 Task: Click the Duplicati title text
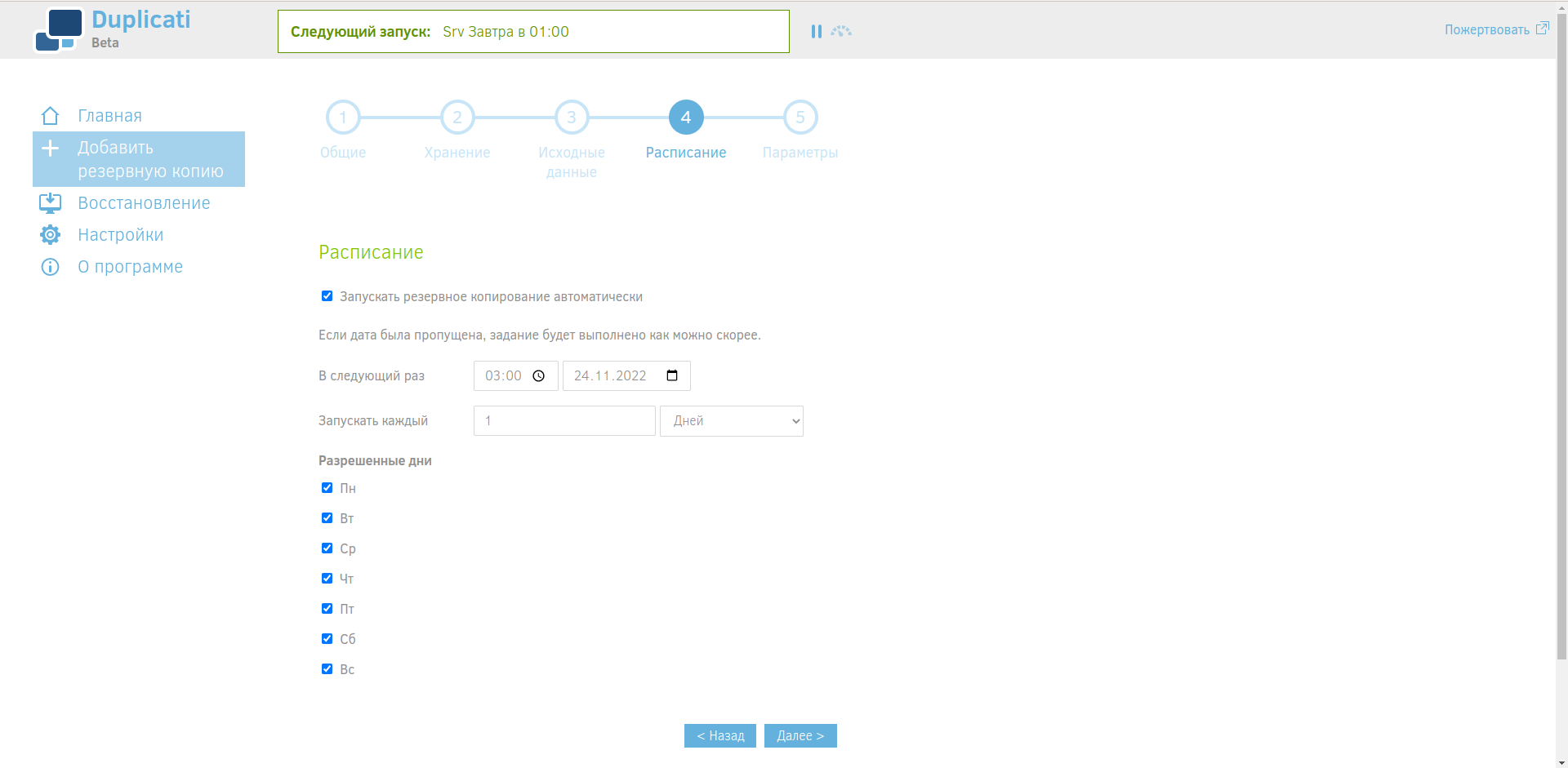[x=141, y=20]
